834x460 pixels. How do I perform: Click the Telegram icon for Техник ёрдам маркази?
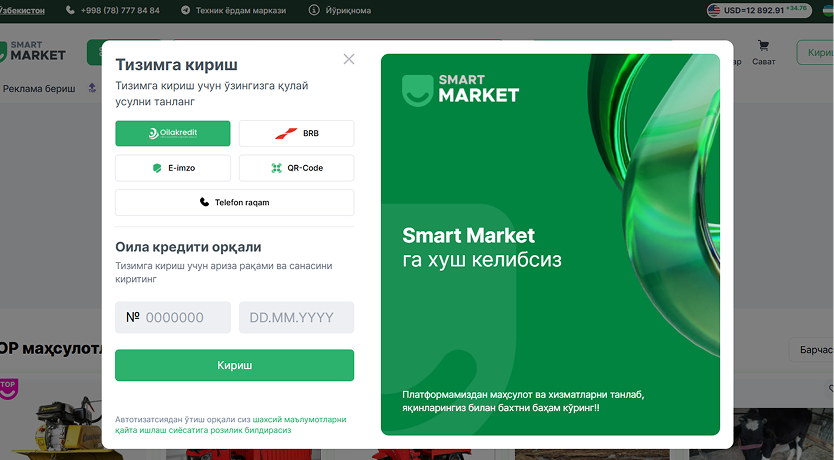click(x=185, y=10)
